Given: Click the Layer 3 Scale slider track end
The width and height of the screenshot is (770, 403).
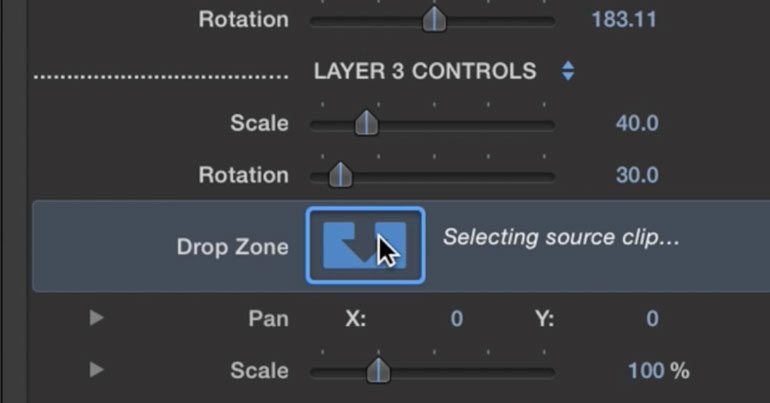Looking at the screenshot, I should [x=550, y=125].
